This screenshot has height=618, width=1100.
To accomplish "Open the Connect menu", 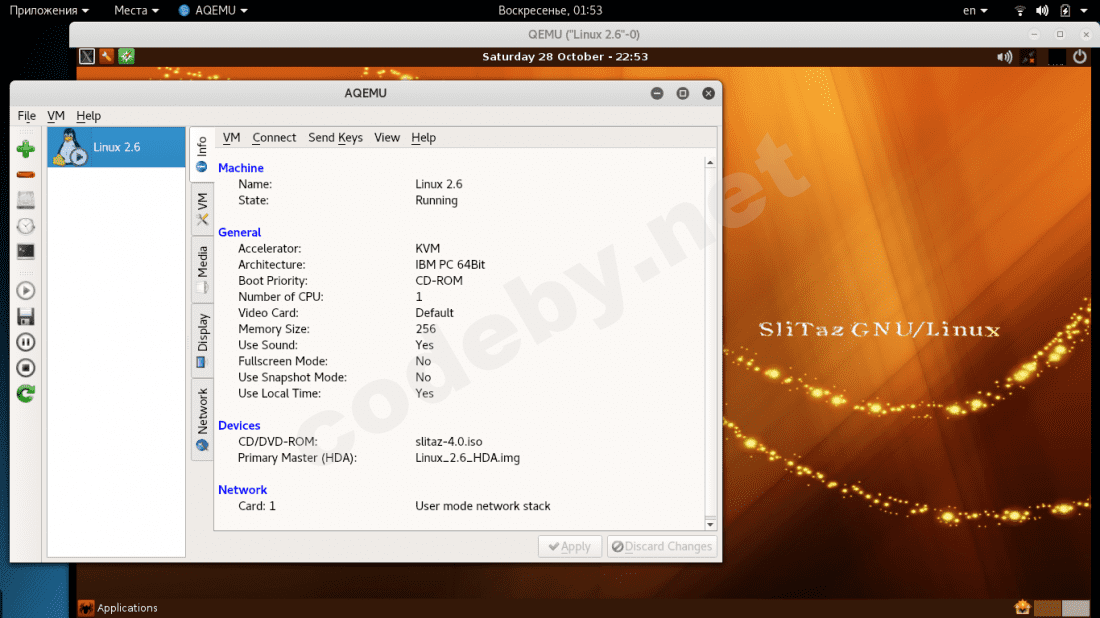I will coord(274,137).
